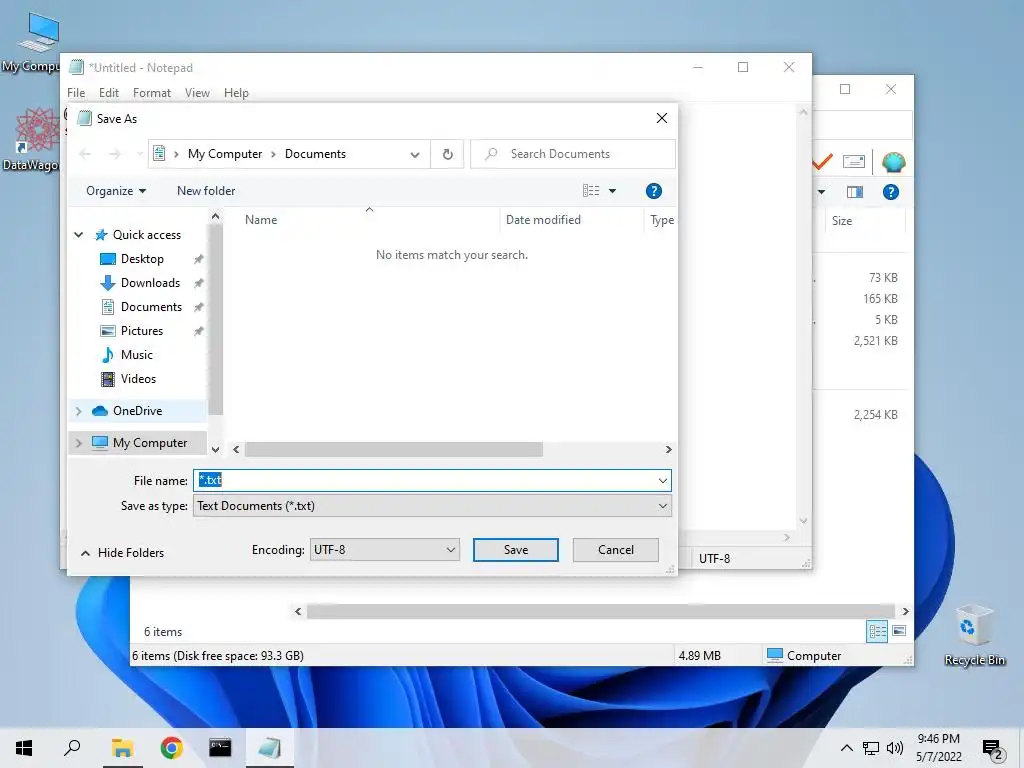Open the help icon in Save As dialog
Screen dimensions: 1024x768
[653, 191]
